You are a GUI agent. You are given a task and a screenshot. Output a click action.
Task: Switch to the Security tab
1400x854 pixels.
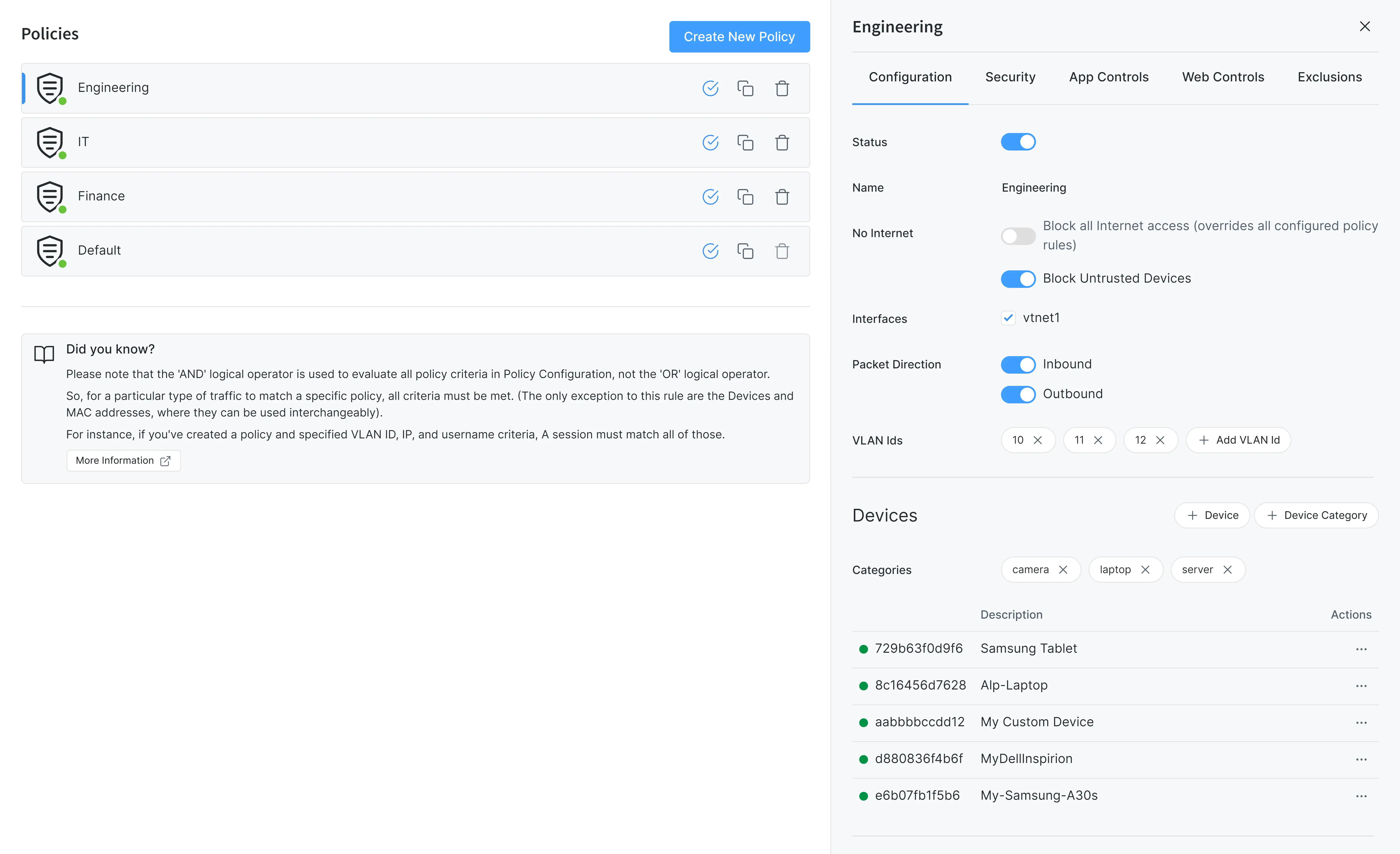[1010, 77]
